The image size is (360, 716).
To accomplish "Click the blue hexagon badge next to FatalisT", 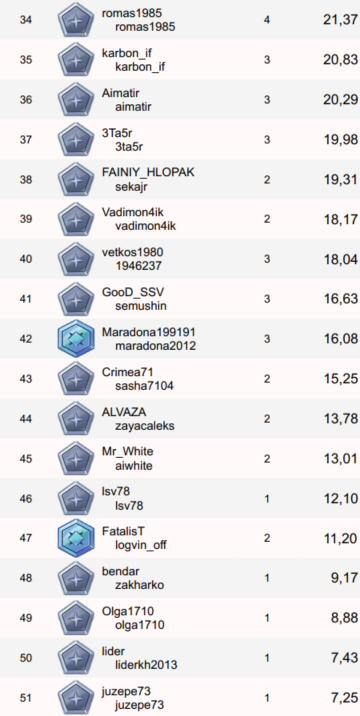I will 76,538.
